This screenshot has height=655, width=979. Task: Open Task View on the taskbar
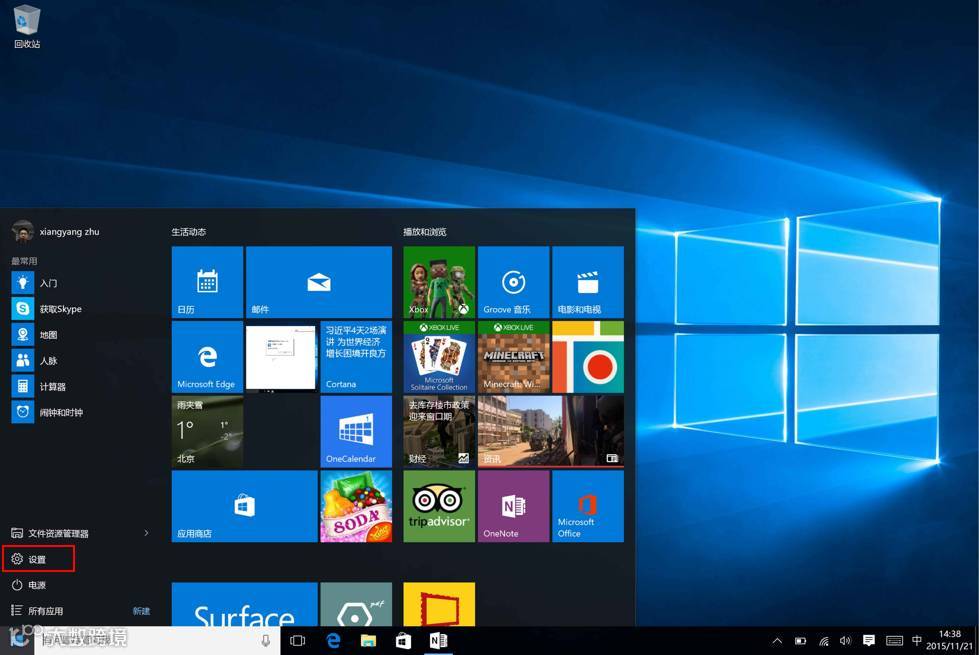(x=298, y=641)
